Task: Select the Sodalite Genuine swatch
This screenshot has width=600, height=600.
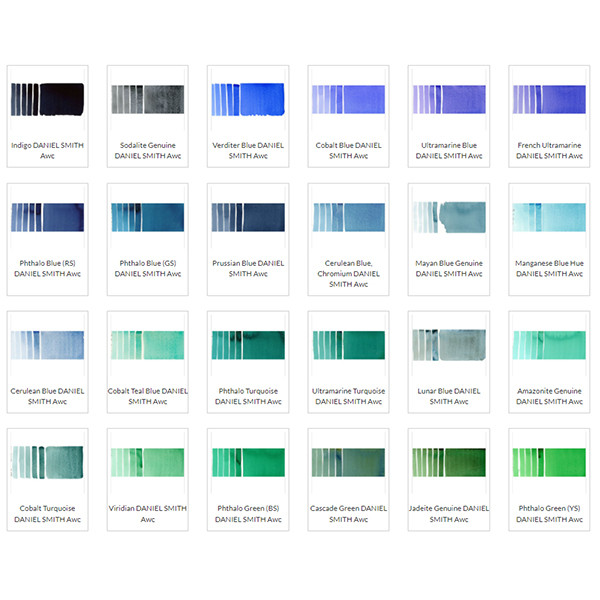Action: (x=147, y=99)
